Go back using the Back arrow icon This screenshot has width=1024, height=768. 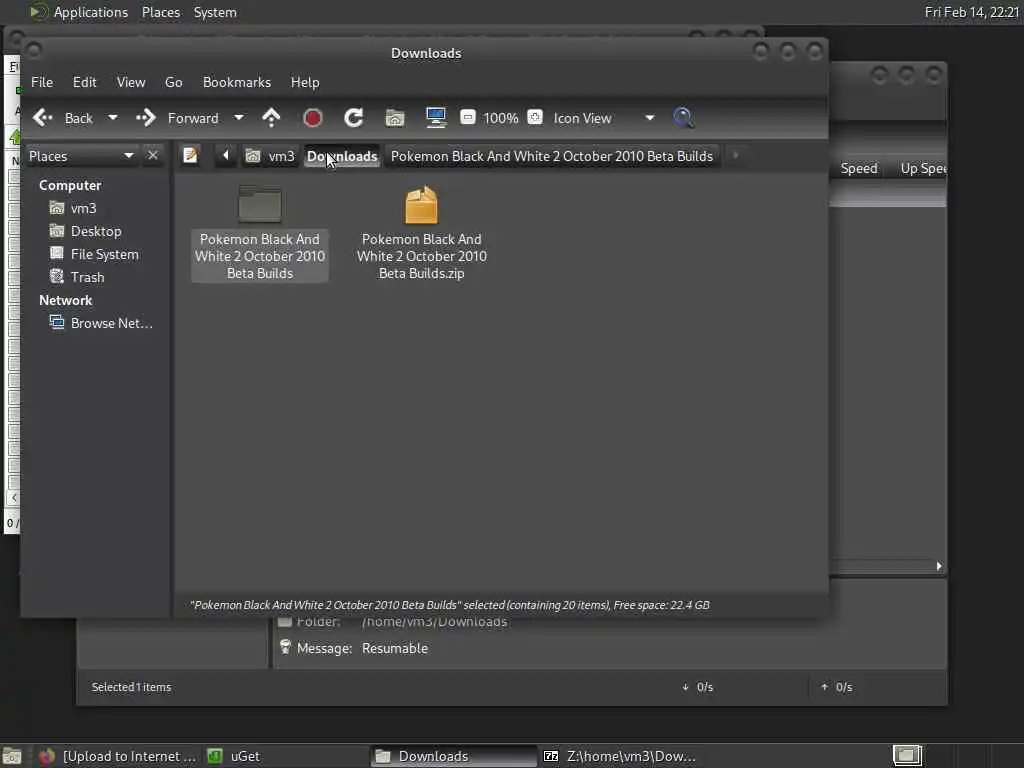pyautogui.click(x=43, y=118)
